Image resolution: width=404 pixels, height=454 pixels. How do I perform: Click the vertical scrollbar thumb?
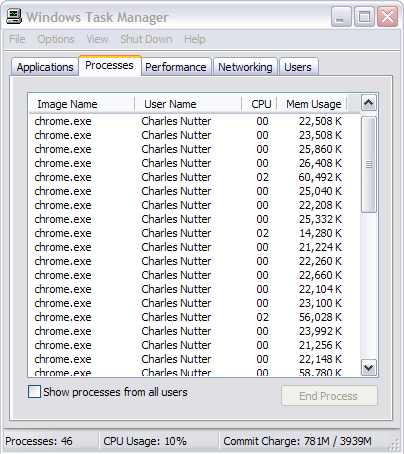[x=369, y=164]
